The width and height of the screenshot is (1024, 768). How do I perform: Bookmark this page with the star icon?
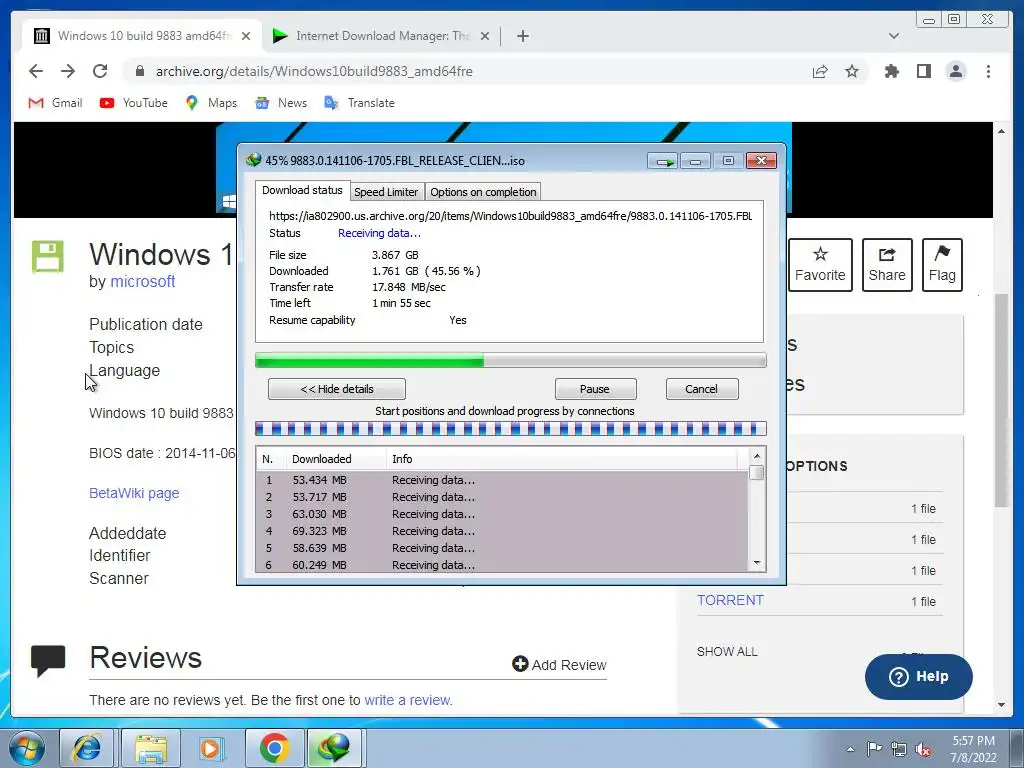[852, 71]
